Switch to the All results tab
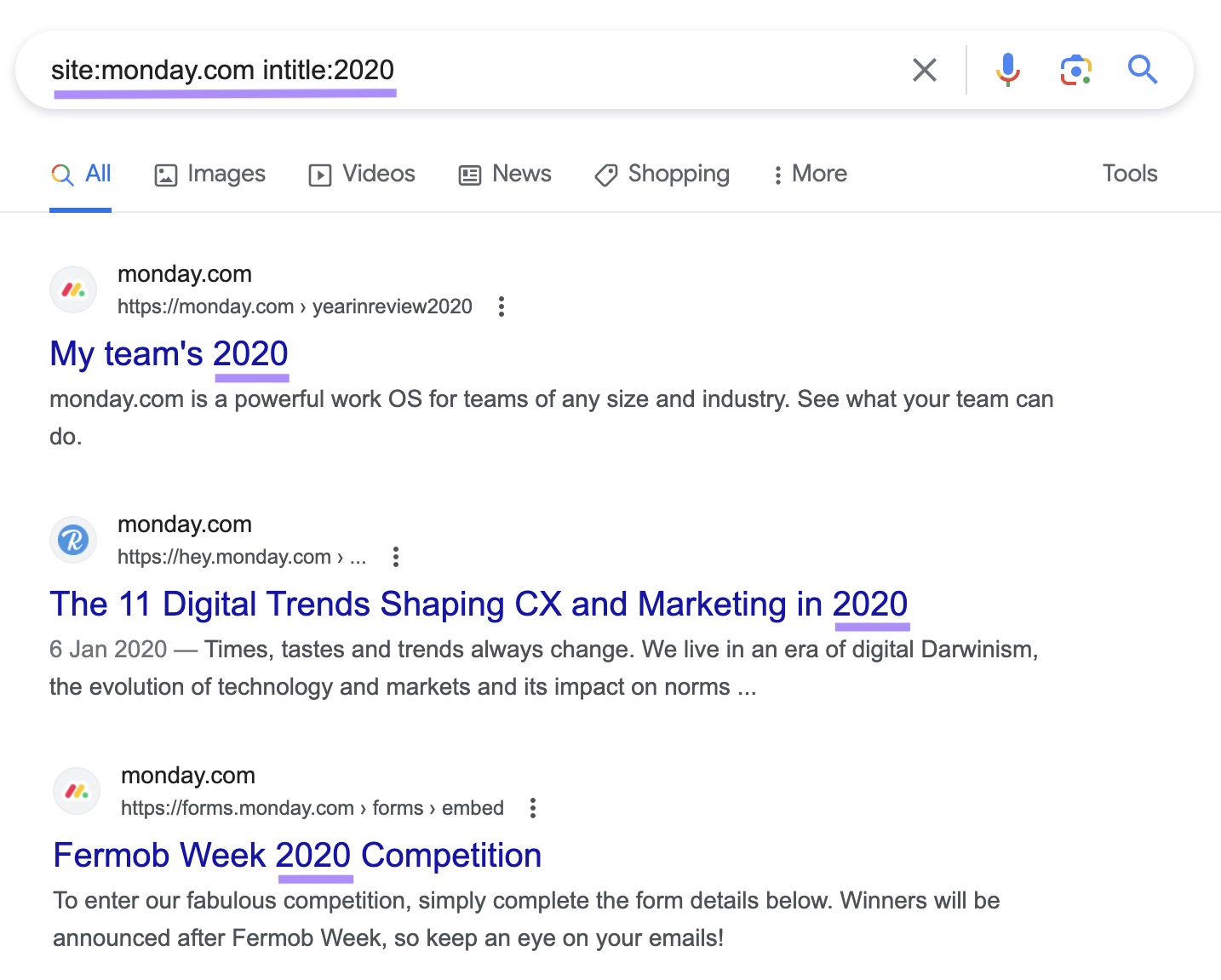Image resolution: width=1221 pixels, height=980 pixels. [x=82, y=174]
